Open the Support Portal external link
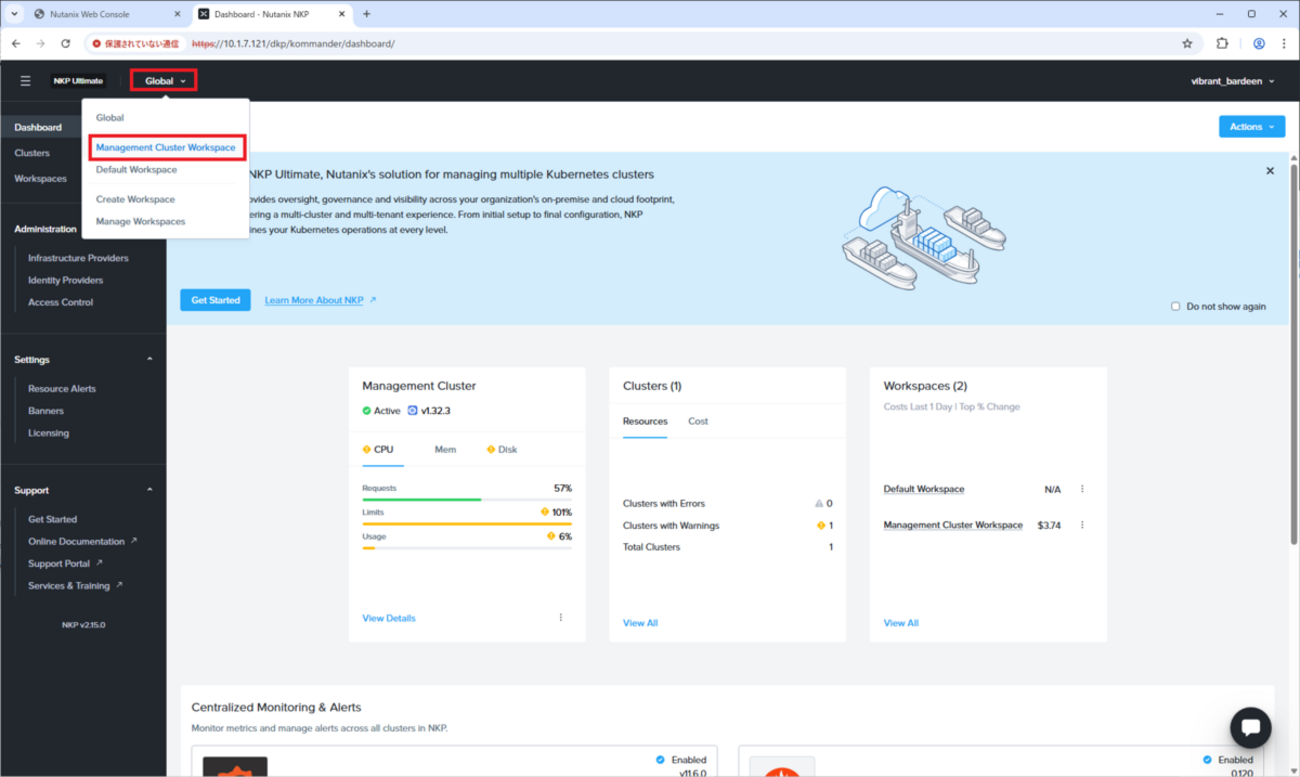 (x=66, y=564)
